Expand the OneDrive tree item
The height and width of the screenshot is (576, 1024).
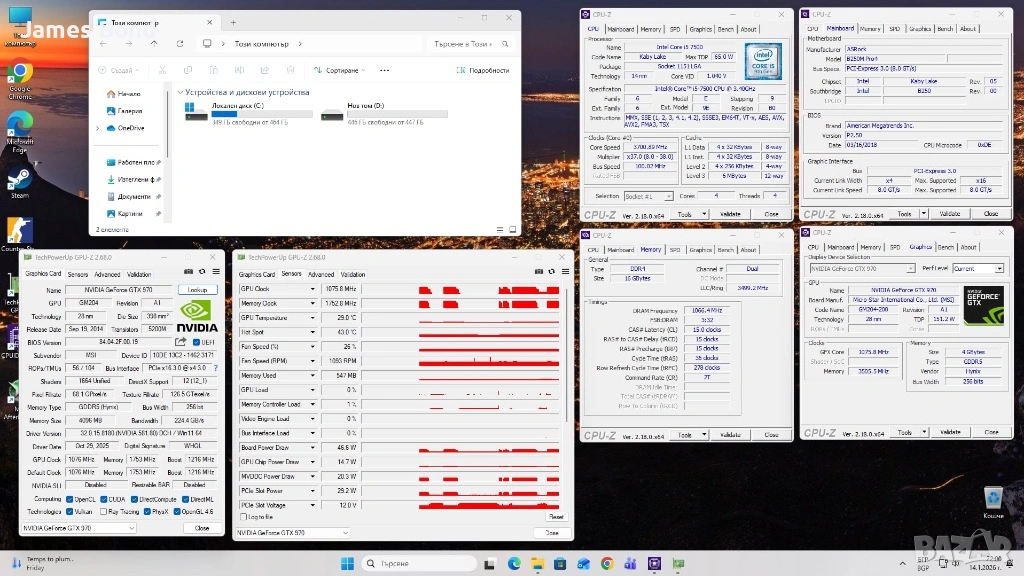click(97, 128)
